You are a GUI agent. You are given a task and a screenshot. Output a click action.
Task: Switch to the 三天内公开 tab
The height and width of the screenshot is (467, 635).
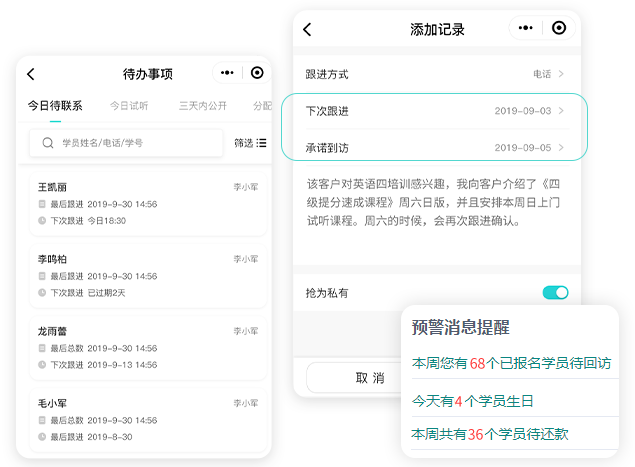(x=203, y=106)
